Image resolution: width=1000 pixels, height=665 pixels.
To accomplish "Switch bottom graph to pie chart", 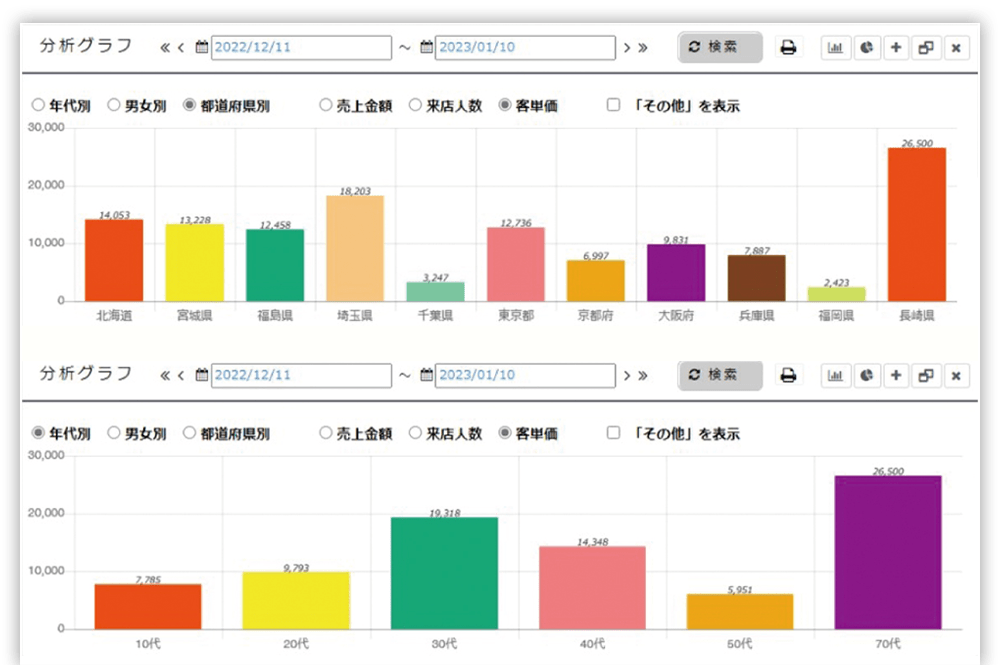I will point(866,376).
